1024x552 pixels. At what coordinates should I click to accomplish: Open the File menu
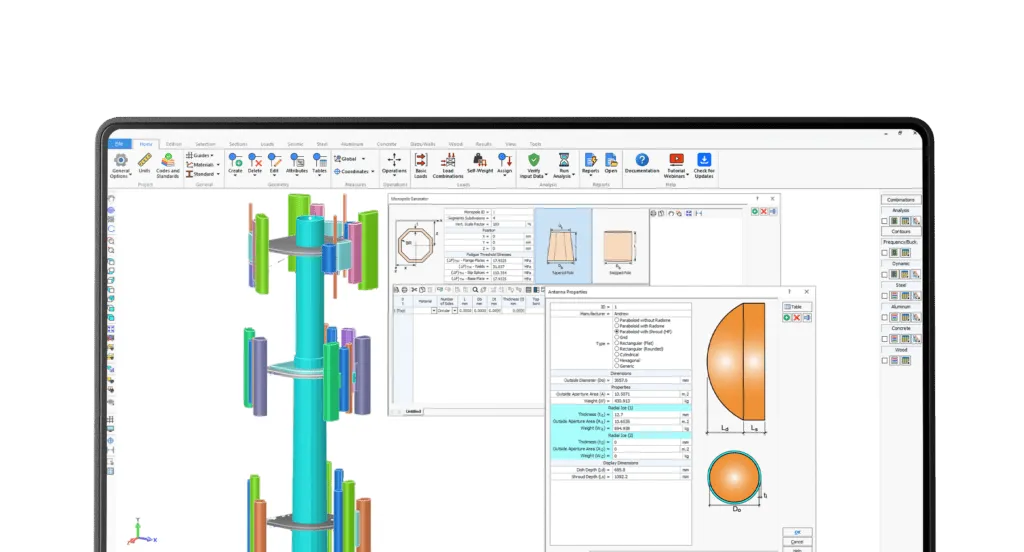click(x=120, y=144)
